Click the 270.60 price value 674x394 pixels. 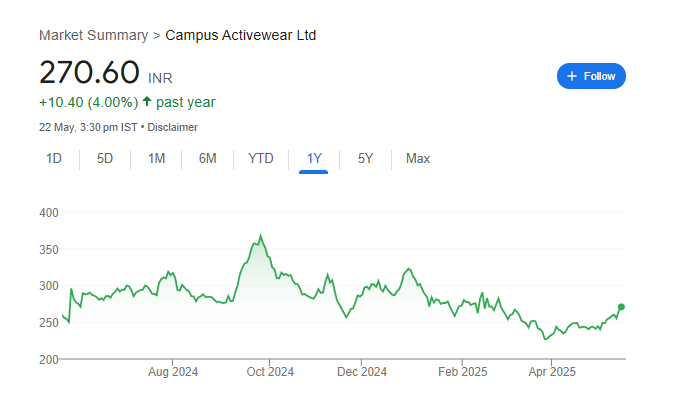(x=89, y=72)
